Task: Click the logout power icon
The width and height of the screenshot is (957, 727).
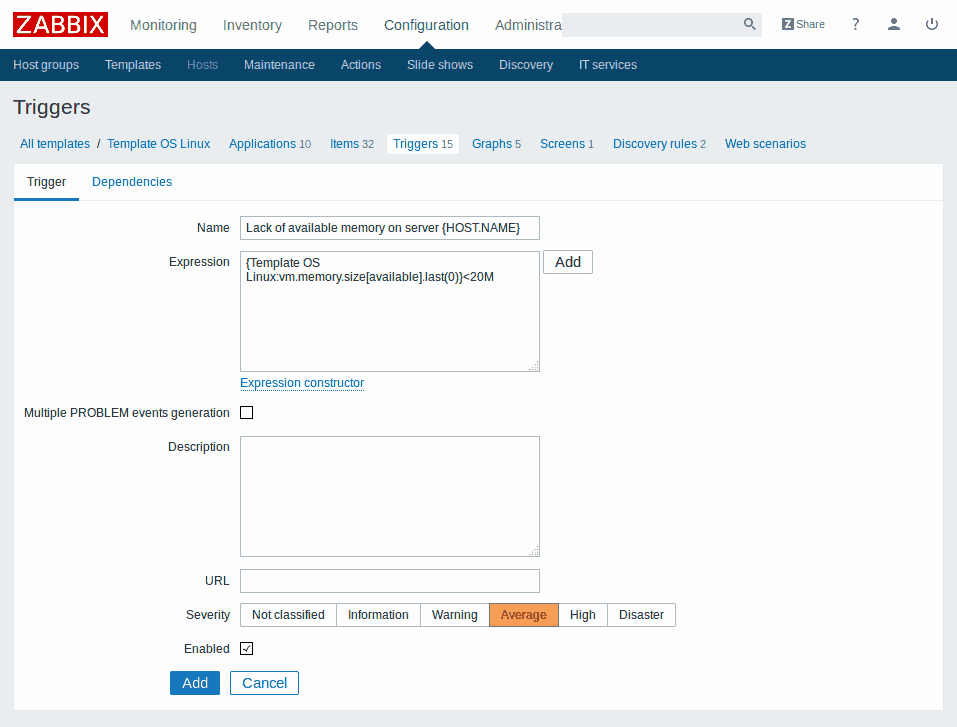Action: click(932, 24)
